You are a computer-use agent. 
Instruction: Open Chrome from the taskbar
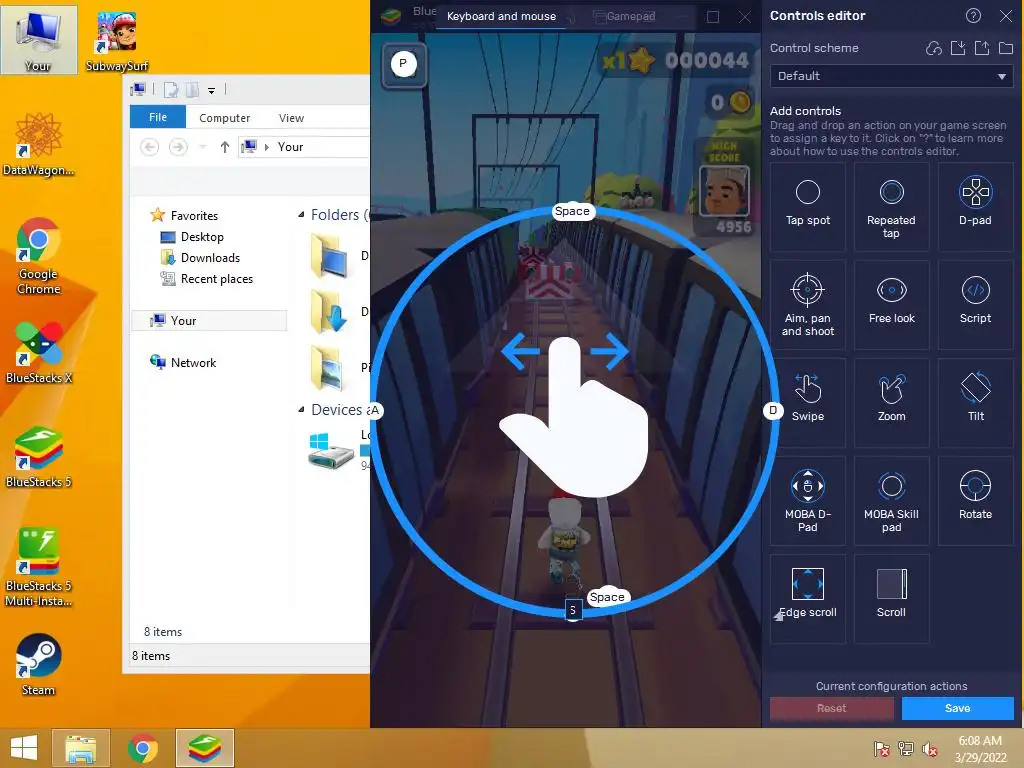pyautogui.click(x=143, y=748)
